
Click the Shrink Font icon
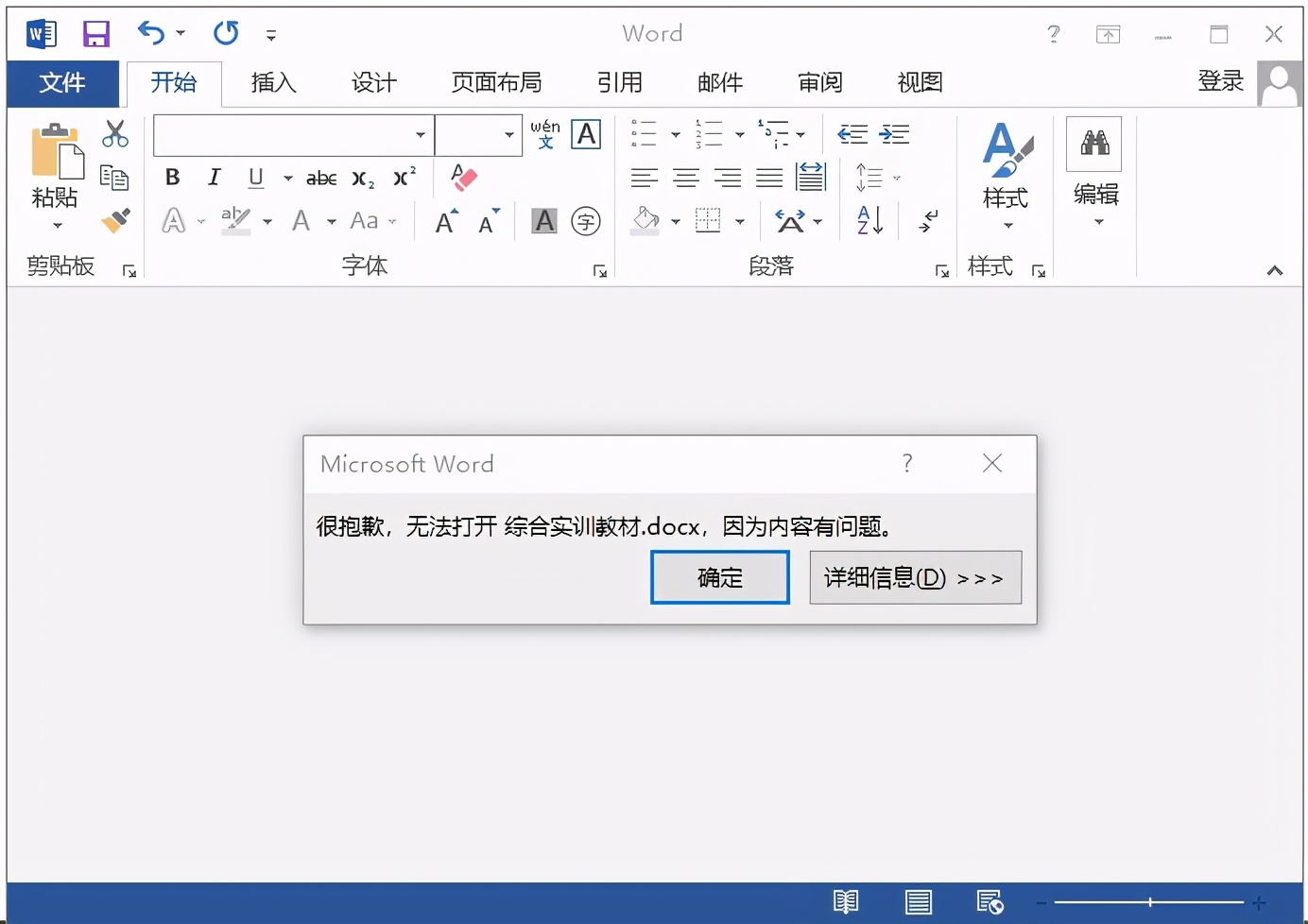pos(489,221)
